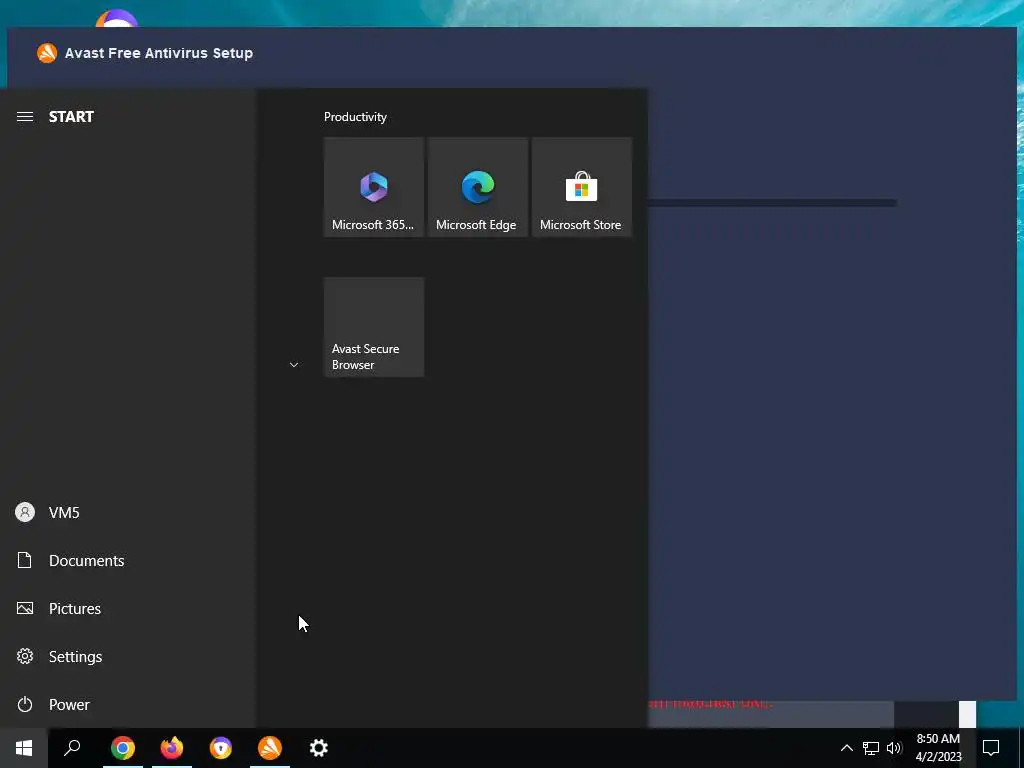Select the Productivity group header

(355, 117)
